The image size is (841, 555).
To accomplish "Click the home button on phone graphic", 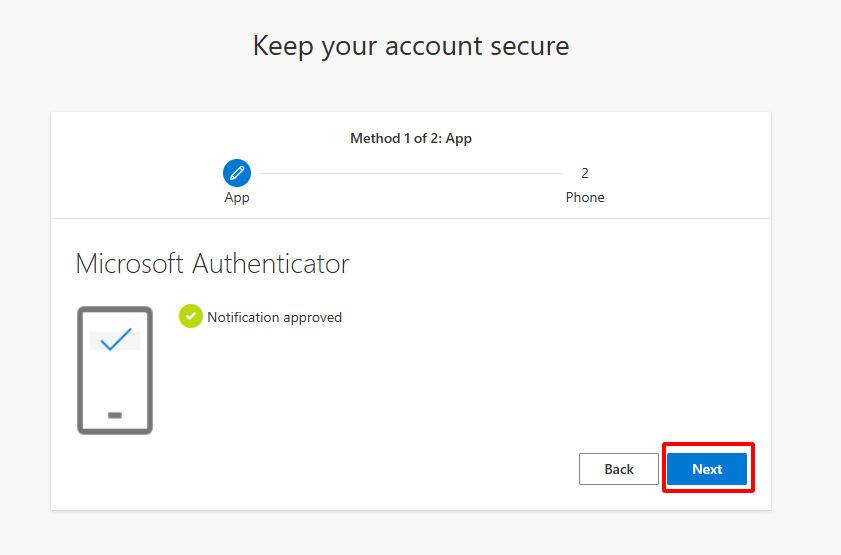I will click(x=115, y=415).
